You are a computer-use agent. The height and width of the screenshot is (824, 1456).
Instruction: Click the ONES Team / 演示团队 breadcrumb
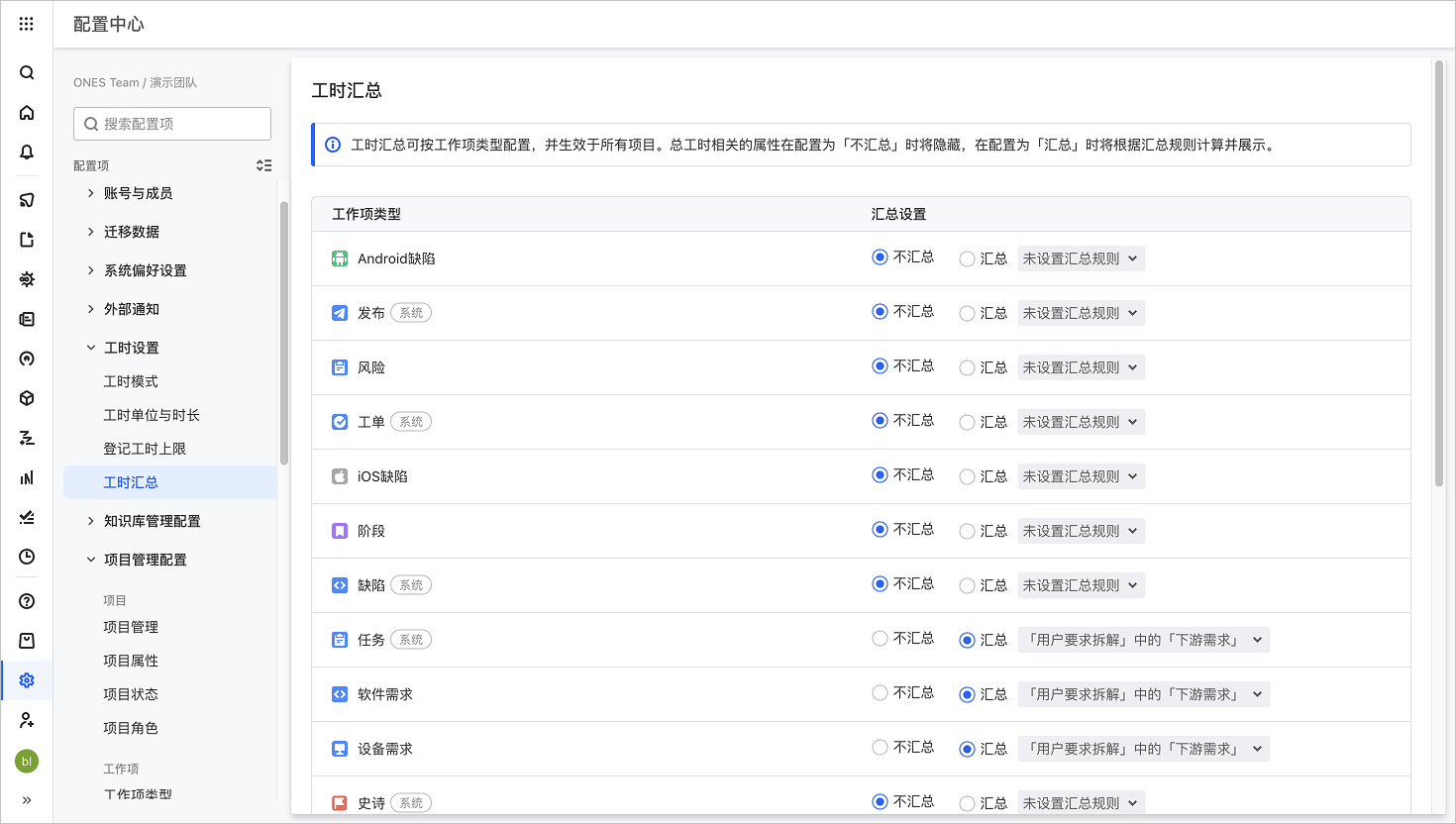(x=135, y=82)
